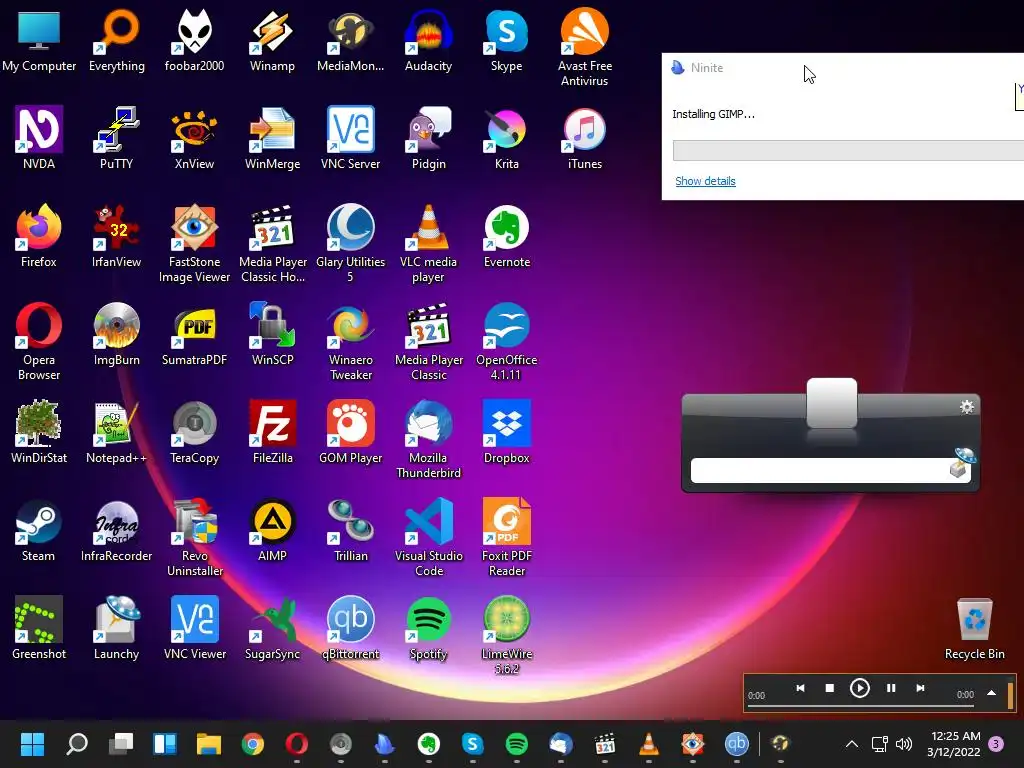Viewport: 1024px width, 768px height.
Task: Open the Windows Start menu
Action: [32, 744]
